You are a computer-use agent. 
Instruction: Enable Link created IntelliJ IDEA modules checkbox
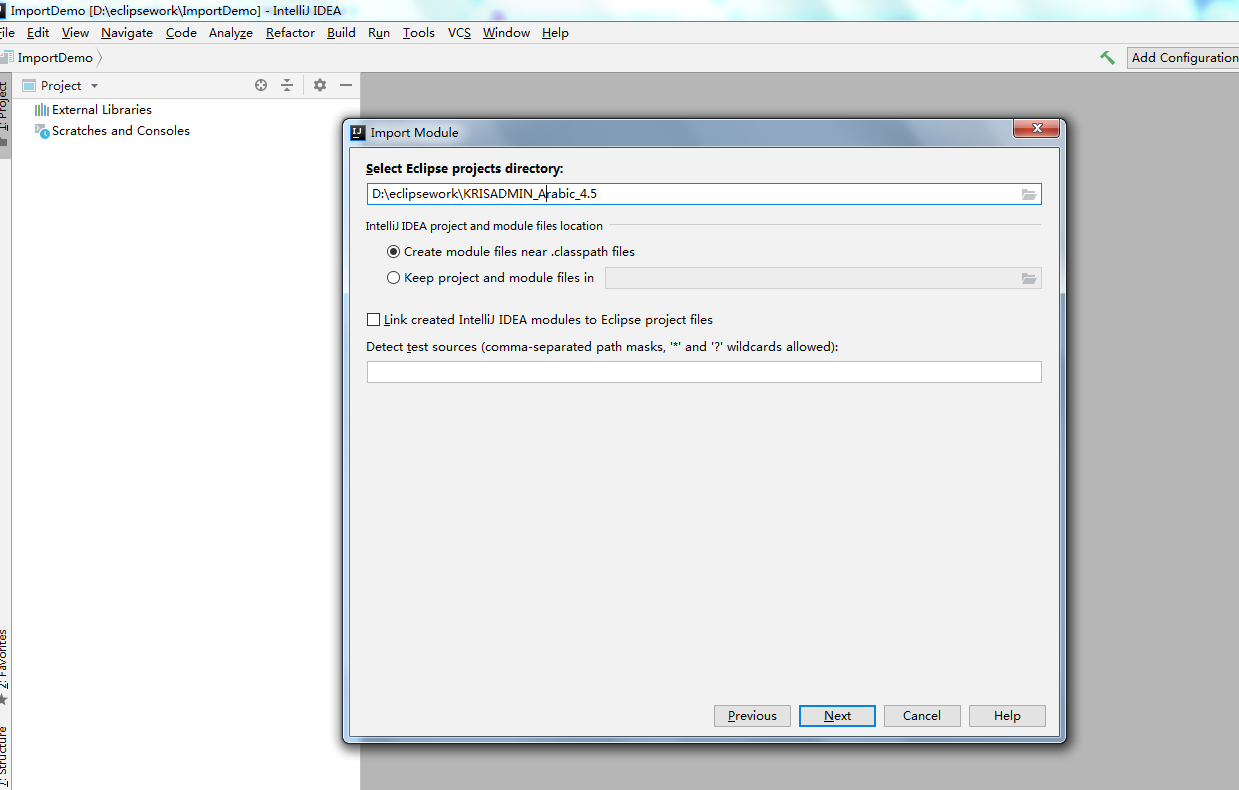click(374, 320)
